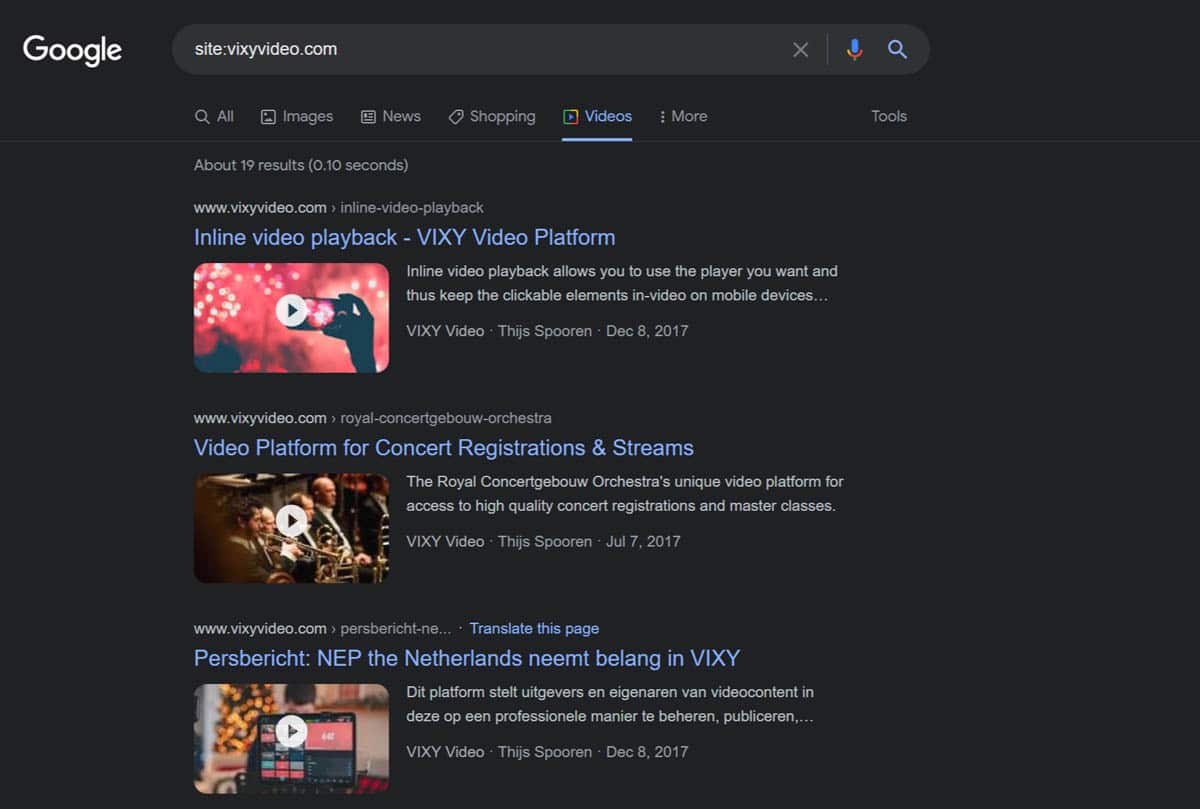Play the Royal Concertgebouw Orchestra video thumbnail

[291, 528]
